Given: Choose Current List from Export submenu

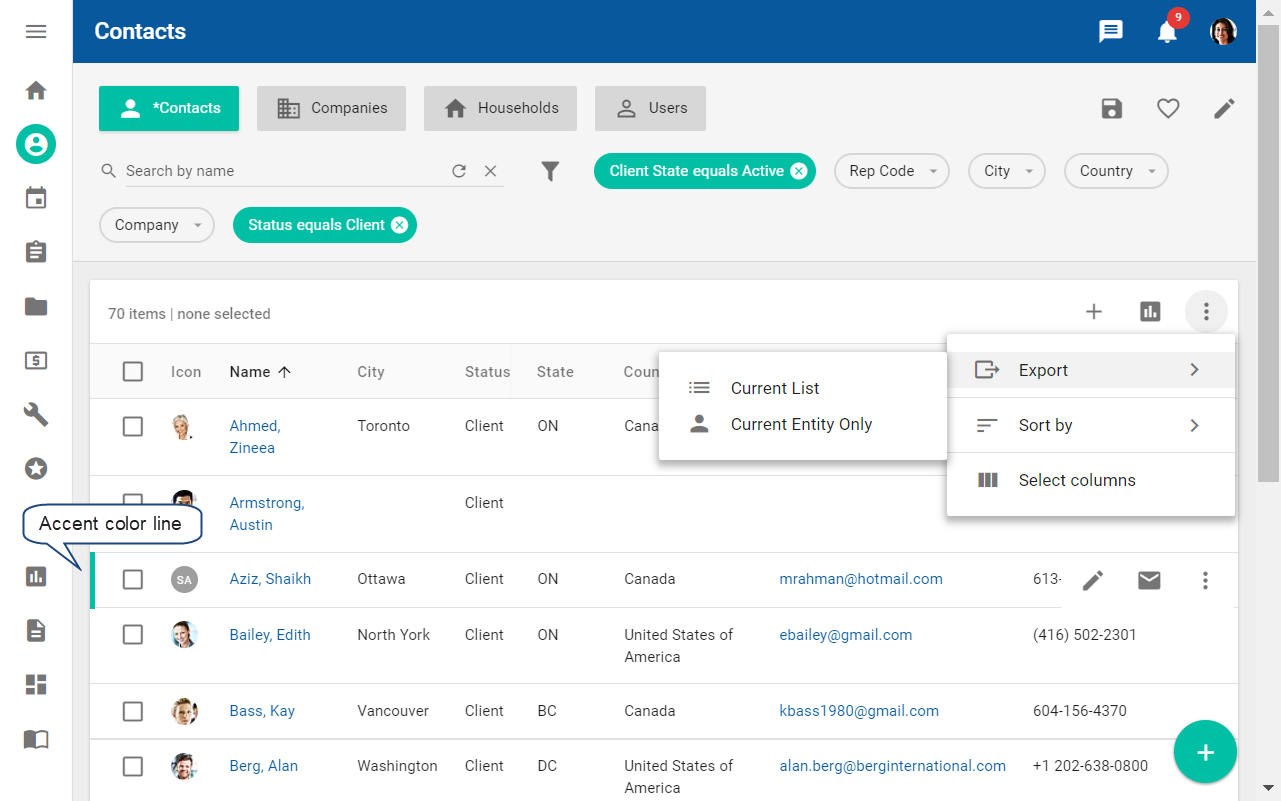Looking at the screenshot, I should (x=775, y=388).
